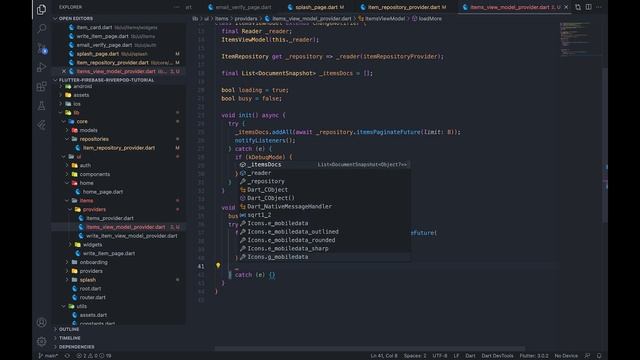This screenshot has width=640, height=360.
Task: Open Explorer Views and More Actions ellipsis
Action: pos(176,7)
